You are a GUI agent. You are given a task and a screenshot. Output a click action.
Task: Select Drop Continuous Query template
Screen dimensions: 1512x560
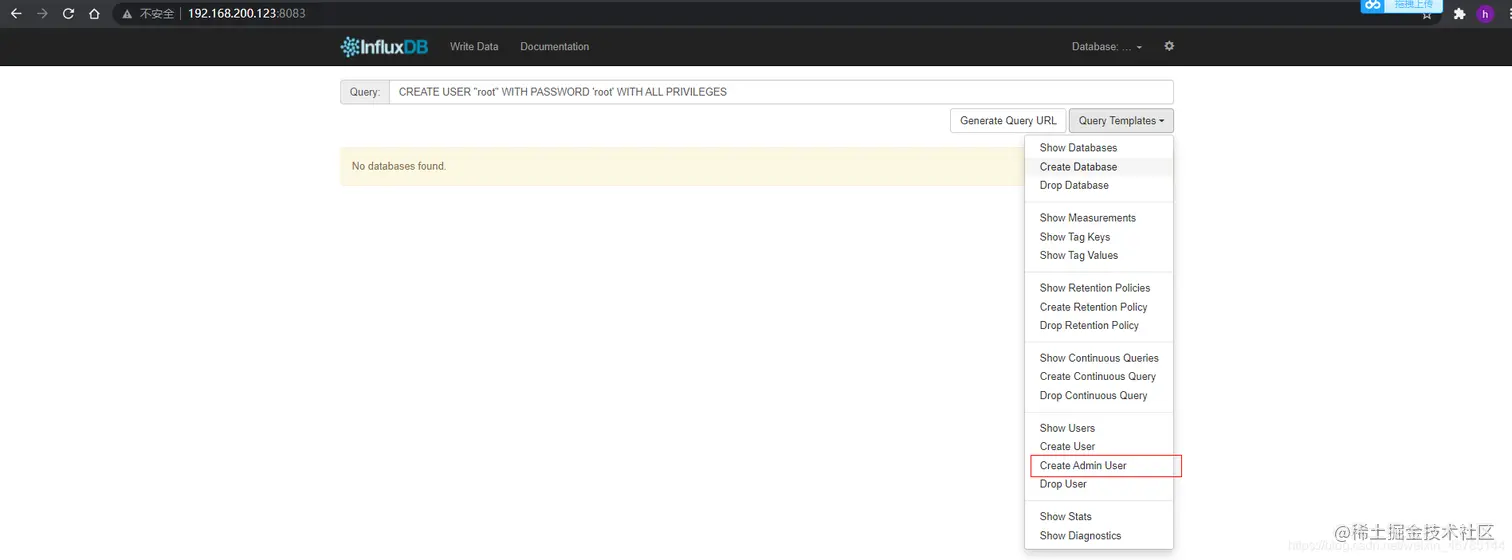point(1099,395)
